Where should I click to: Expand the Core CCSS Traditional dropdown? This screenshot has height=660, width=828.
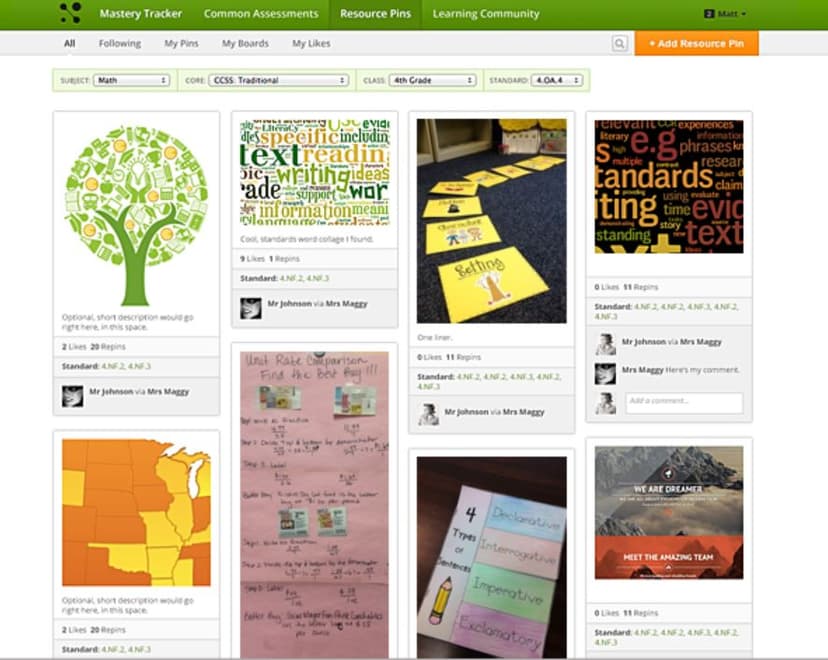click(x=278, y=80)
